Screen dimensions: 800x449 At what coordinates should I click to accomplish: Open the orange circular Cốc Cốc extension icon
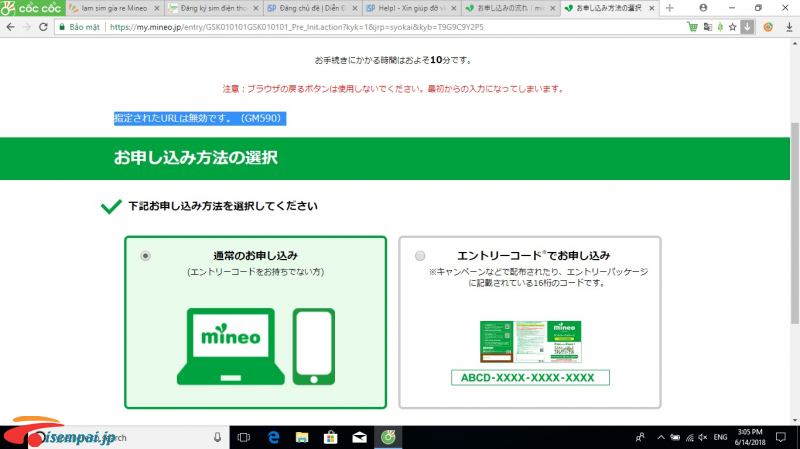[768, 27]
